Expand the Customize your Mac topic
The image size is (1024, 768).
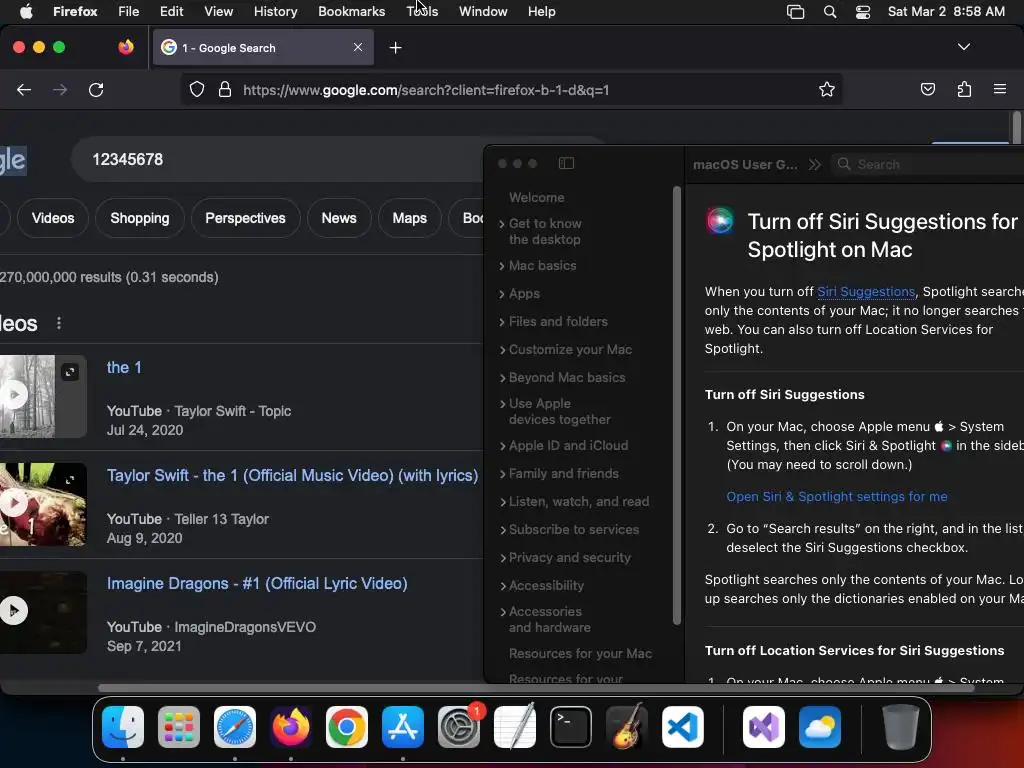502,350
